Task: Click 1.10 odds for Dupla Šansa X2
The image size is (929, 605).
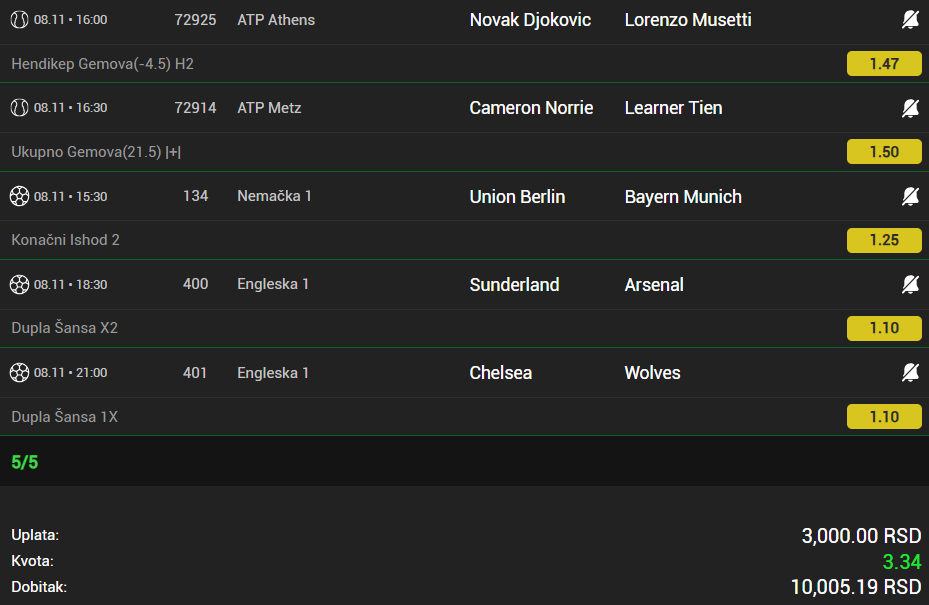Action: click(x=884, y=328)
